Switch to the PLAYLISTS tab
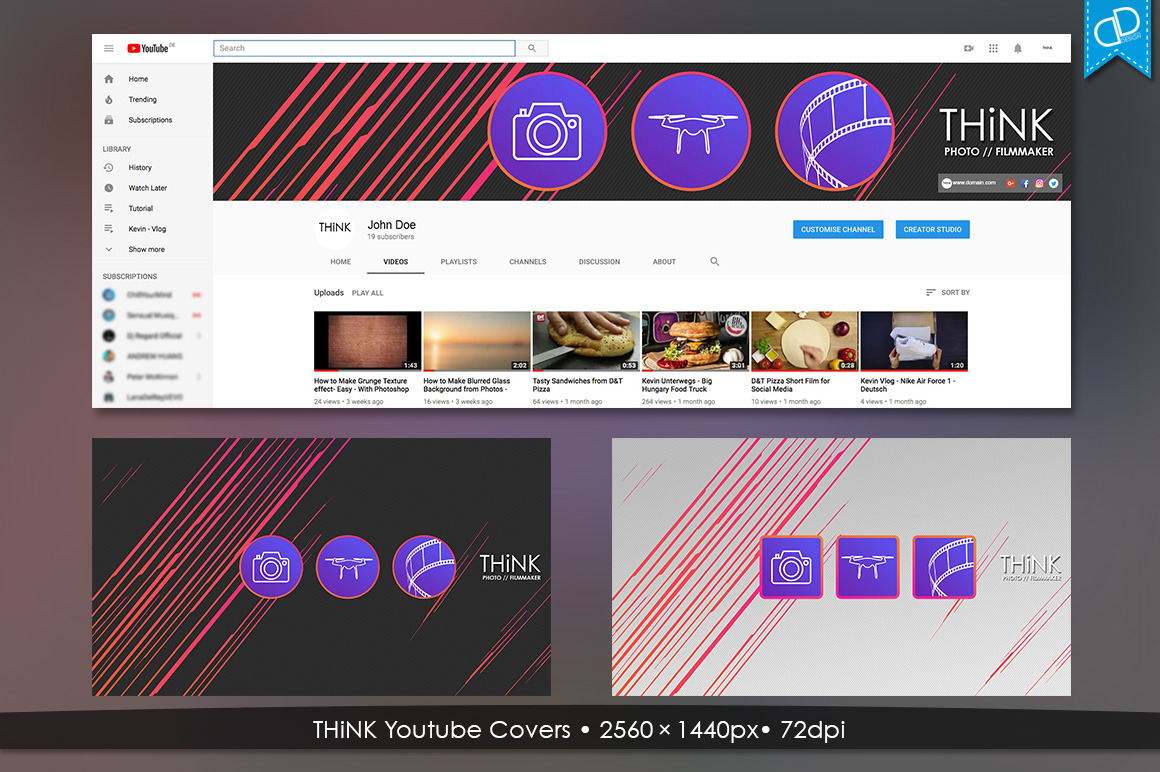This screenshot has height=772, width=1160. pos(458,261)
